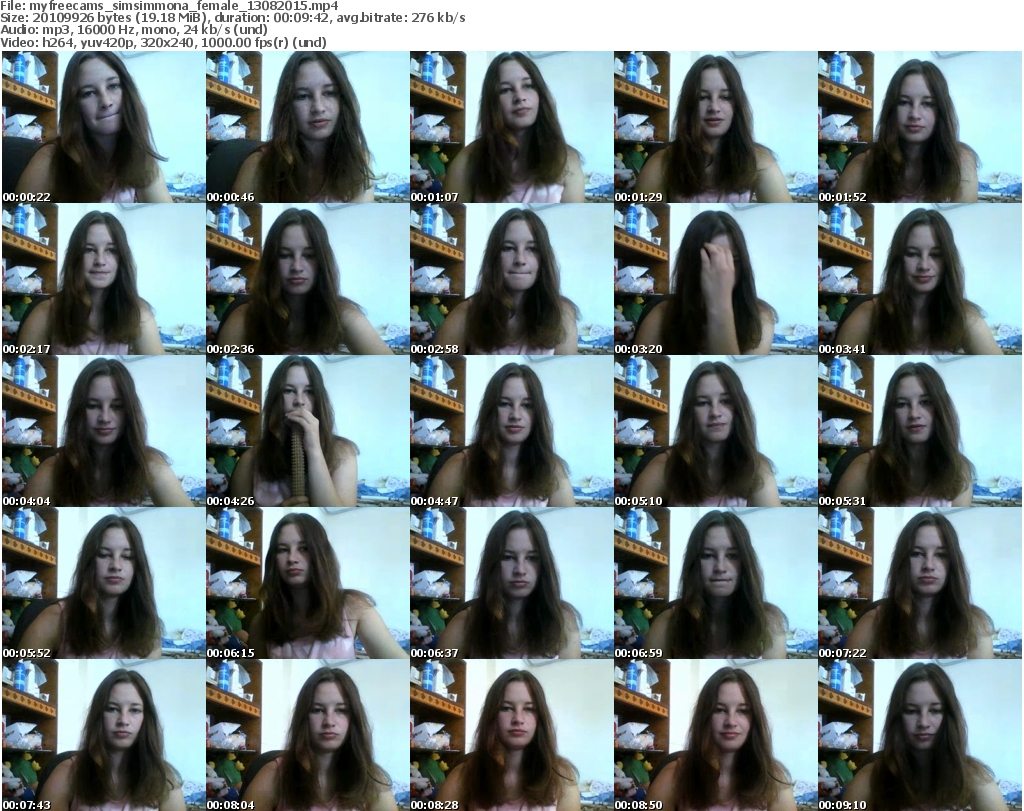Choose the 00:06:15 thumbnail

click(x=308, y=584)
